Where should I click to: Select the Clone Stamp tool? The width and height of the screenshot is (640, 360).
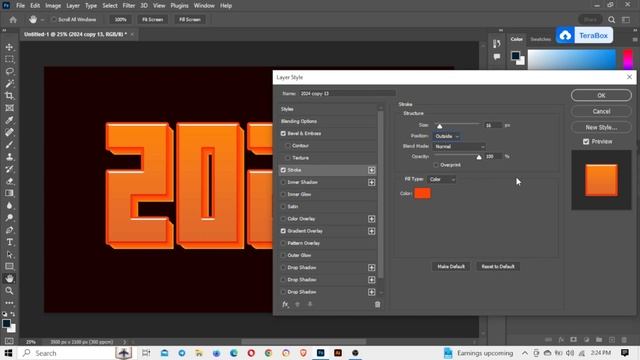[9, 157]
